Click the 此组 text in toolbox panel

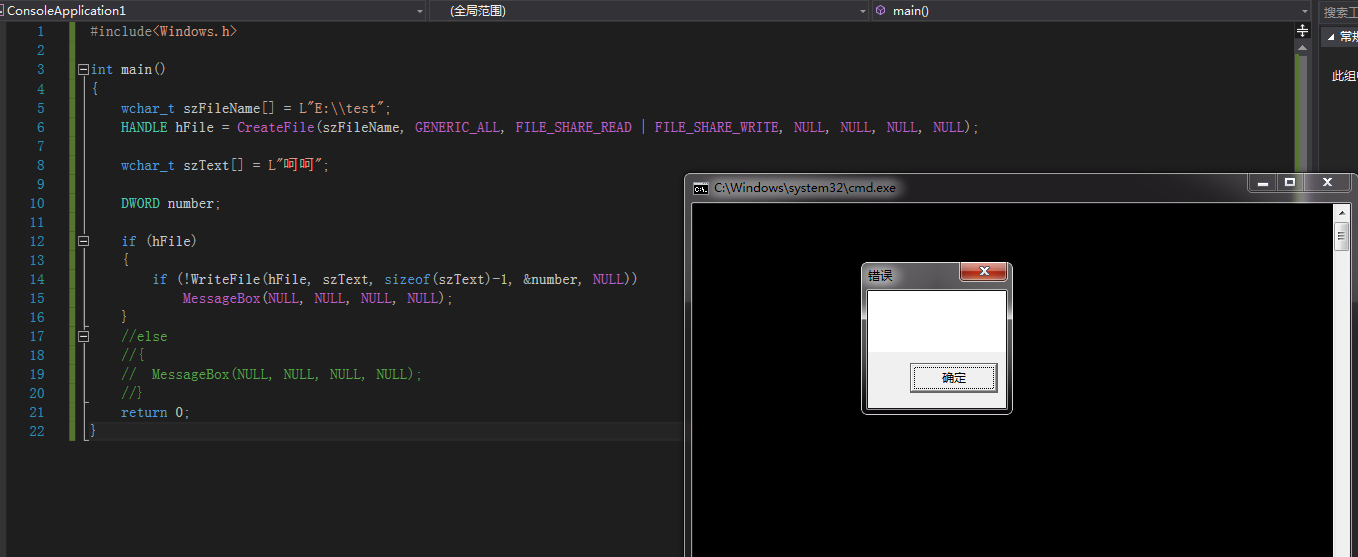click(x=1345, y=76)
